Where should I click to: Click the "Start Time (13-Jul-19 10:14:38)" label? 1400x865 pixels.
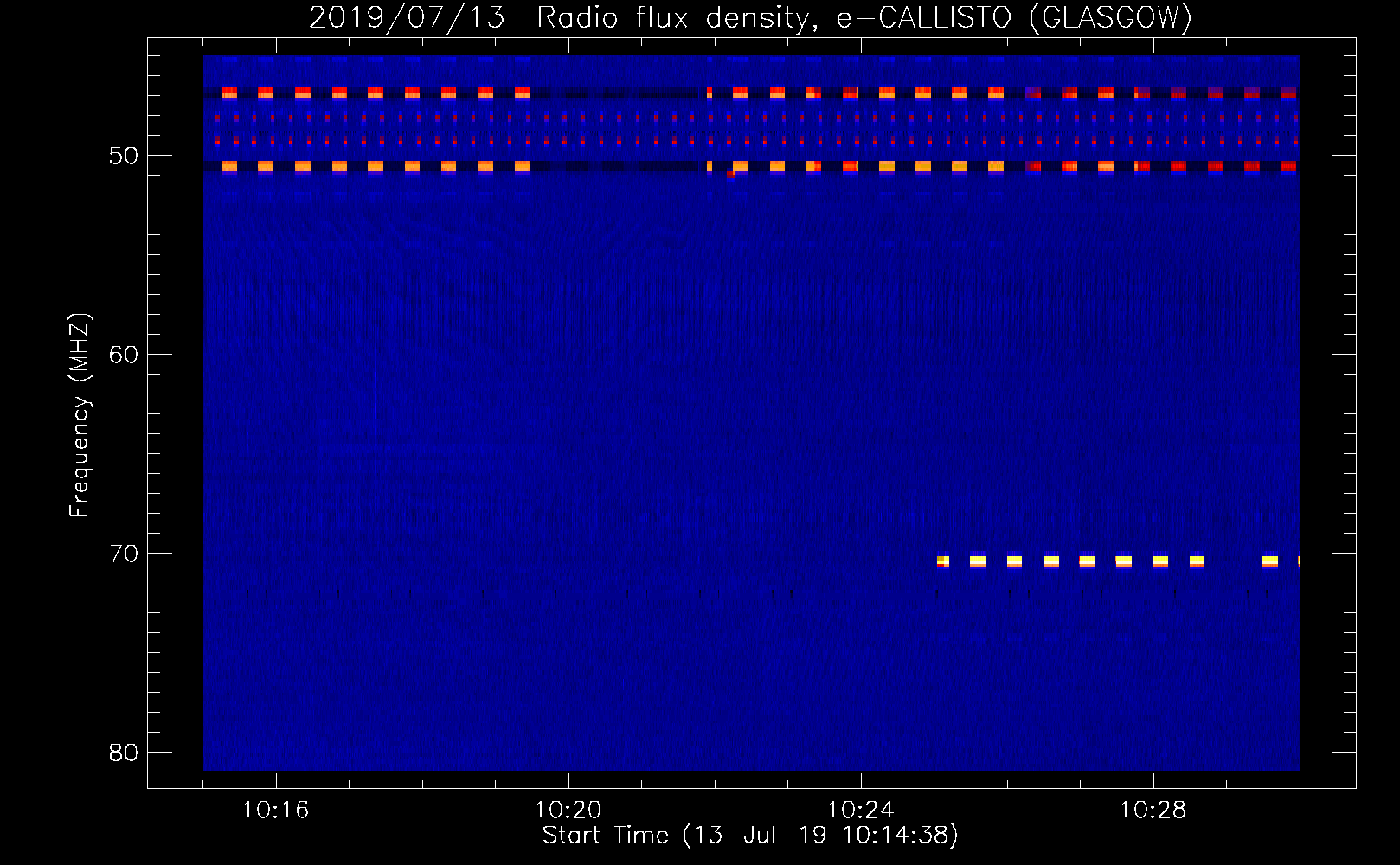click(750, 836)
